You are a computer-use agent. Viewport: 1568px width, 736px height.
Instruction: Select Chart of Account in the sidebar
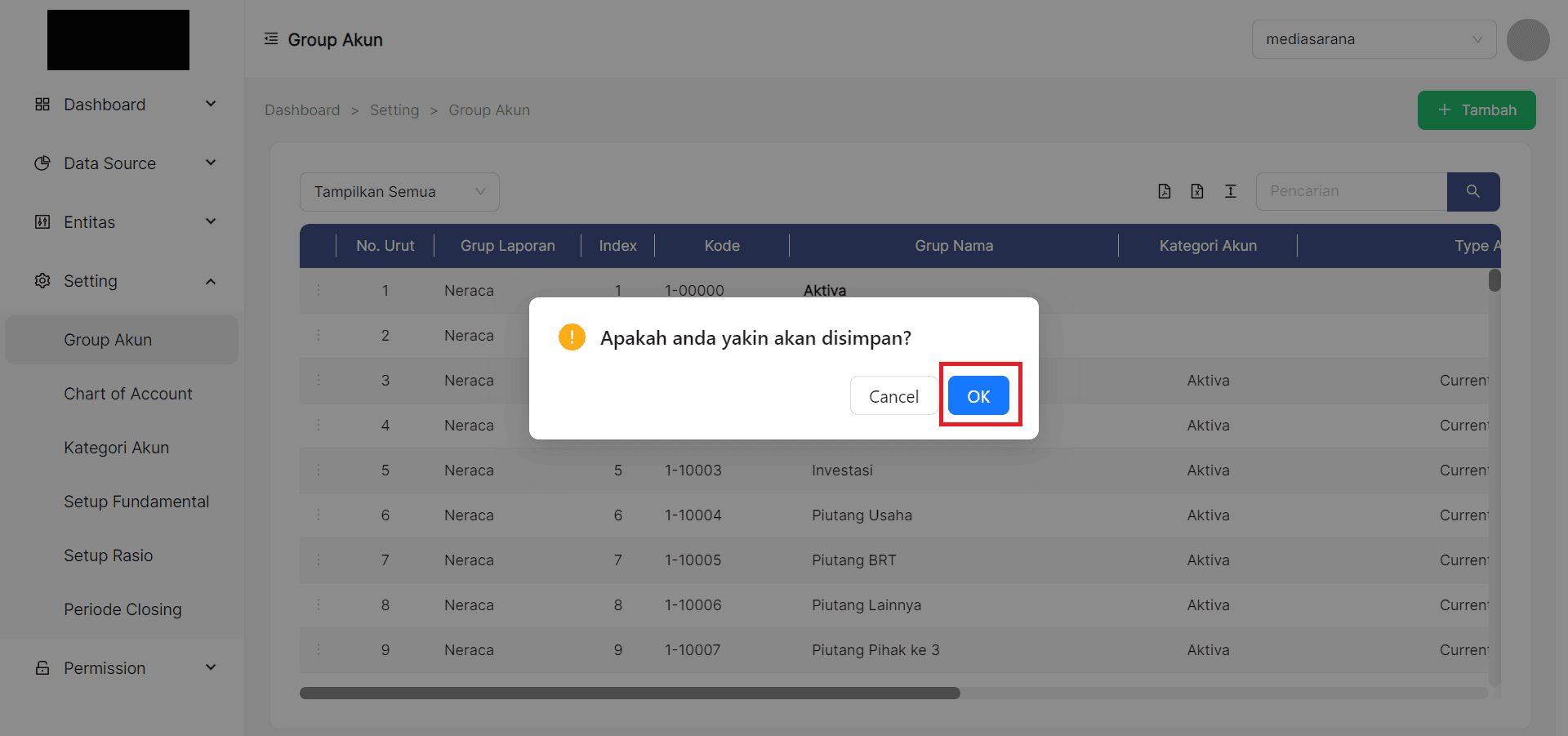[127, 393]
